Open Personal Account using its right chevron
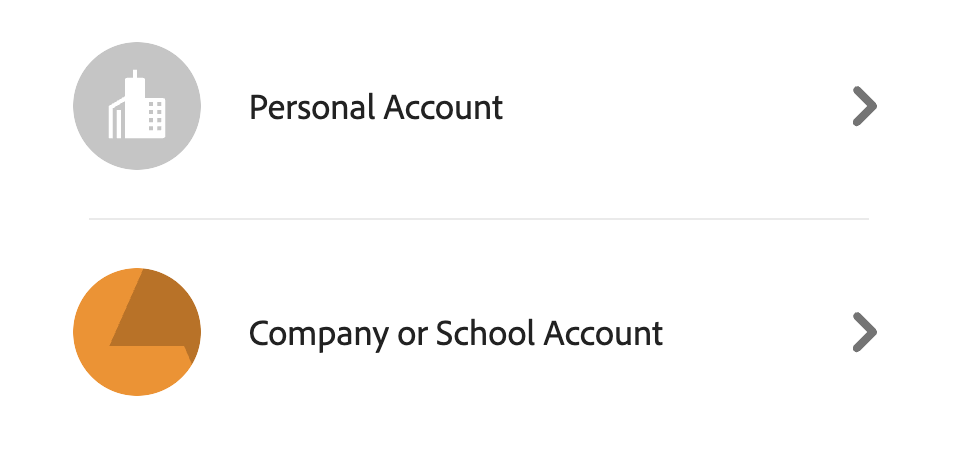 [864, 106]
